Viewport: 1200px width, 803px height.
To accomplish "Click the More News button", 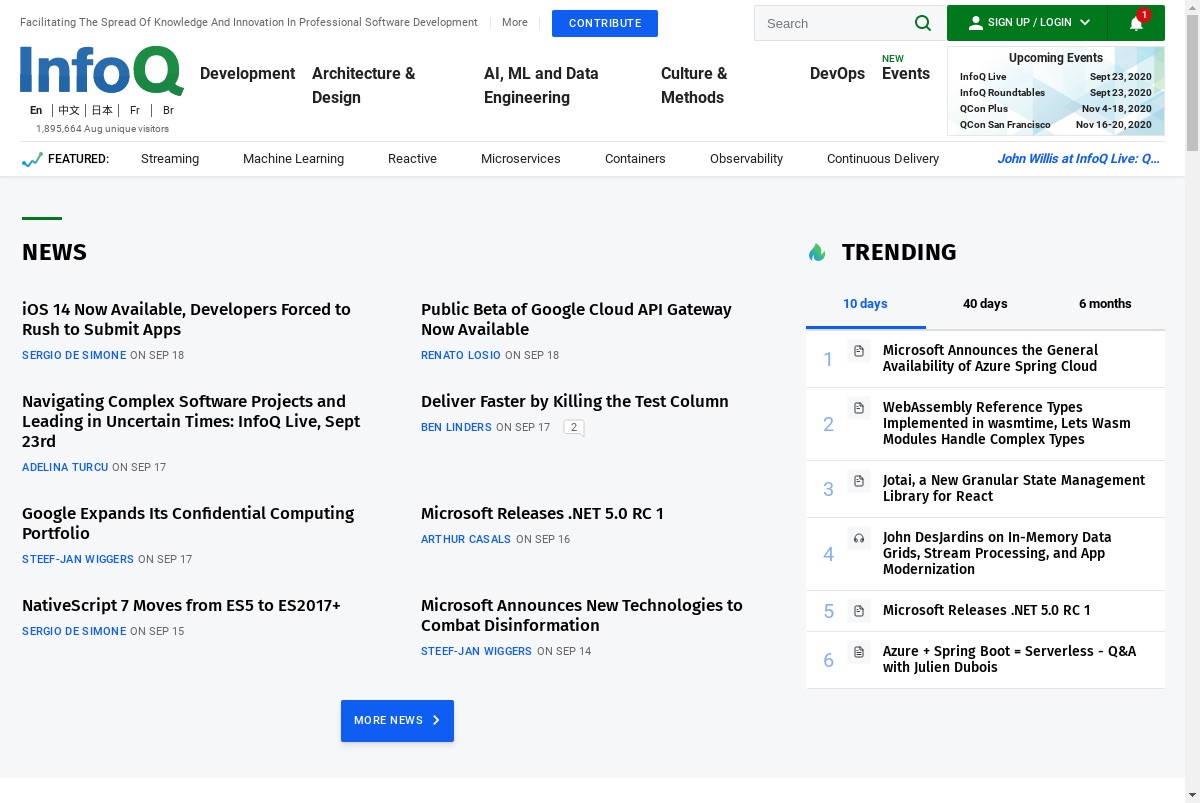I will (397, 721).
